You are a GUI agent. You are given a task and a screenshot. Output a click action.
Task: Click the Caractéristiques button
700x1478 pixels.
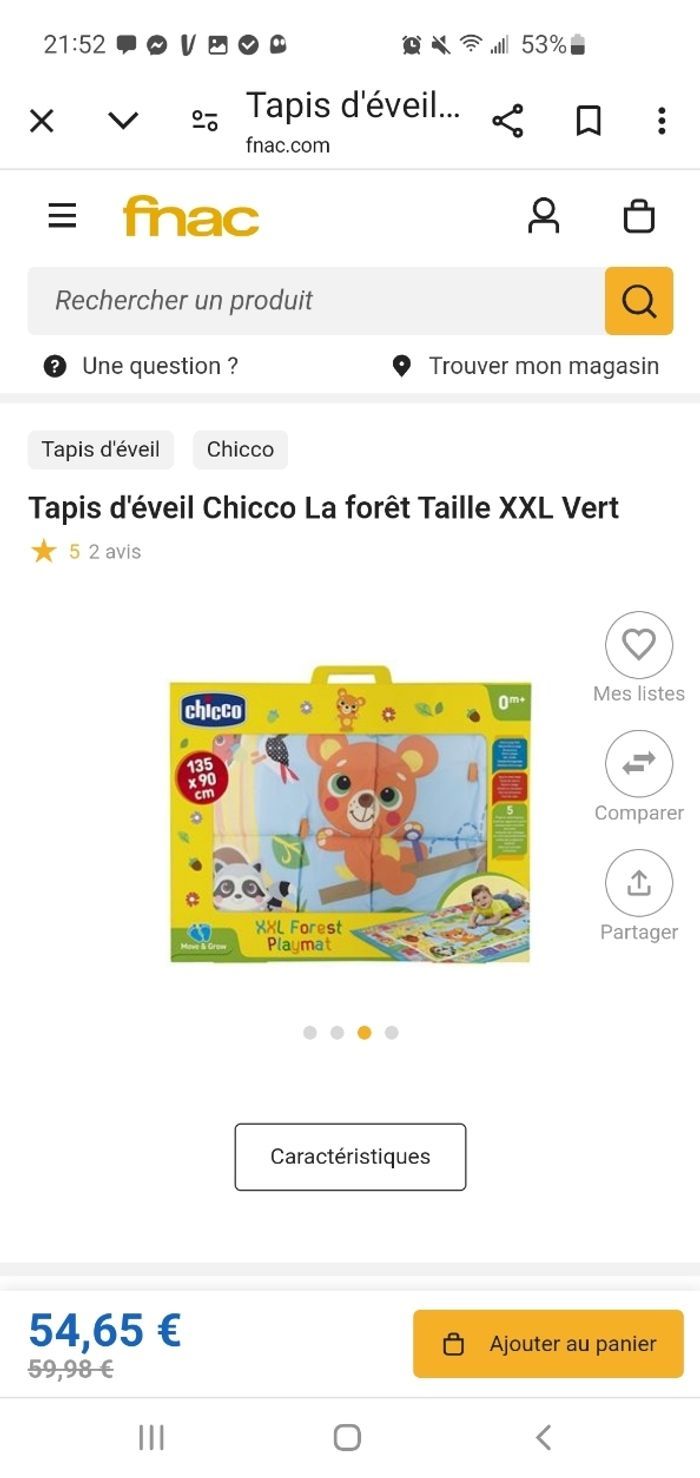[x=350, y=1157]
